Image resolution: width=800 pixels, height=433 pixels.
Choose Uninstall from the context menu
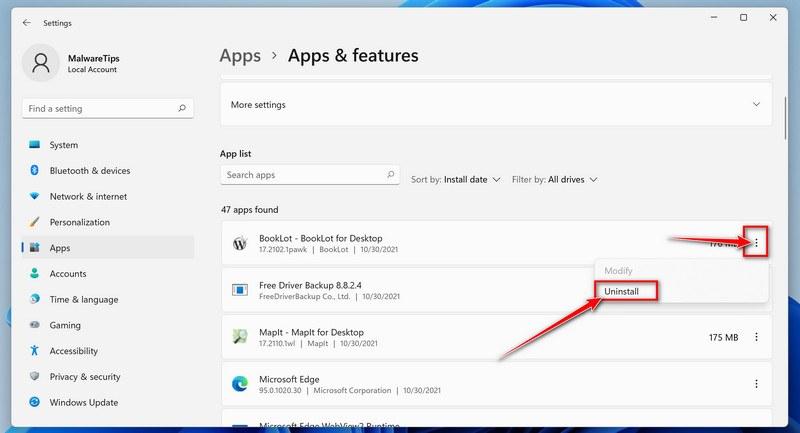621,291
